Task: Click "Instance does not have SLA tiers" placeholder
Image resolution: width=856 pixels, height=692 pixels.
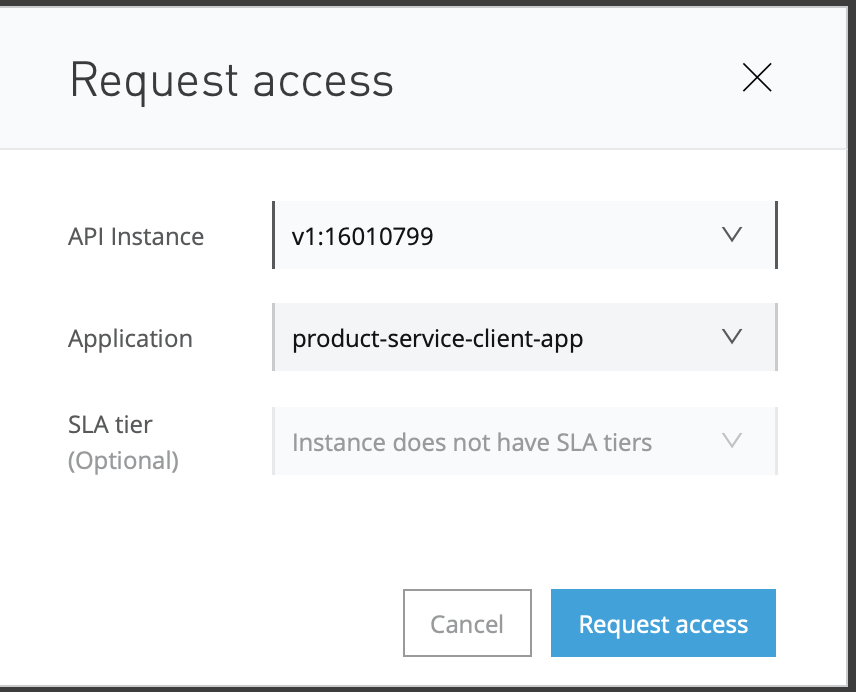Action: 471,442
